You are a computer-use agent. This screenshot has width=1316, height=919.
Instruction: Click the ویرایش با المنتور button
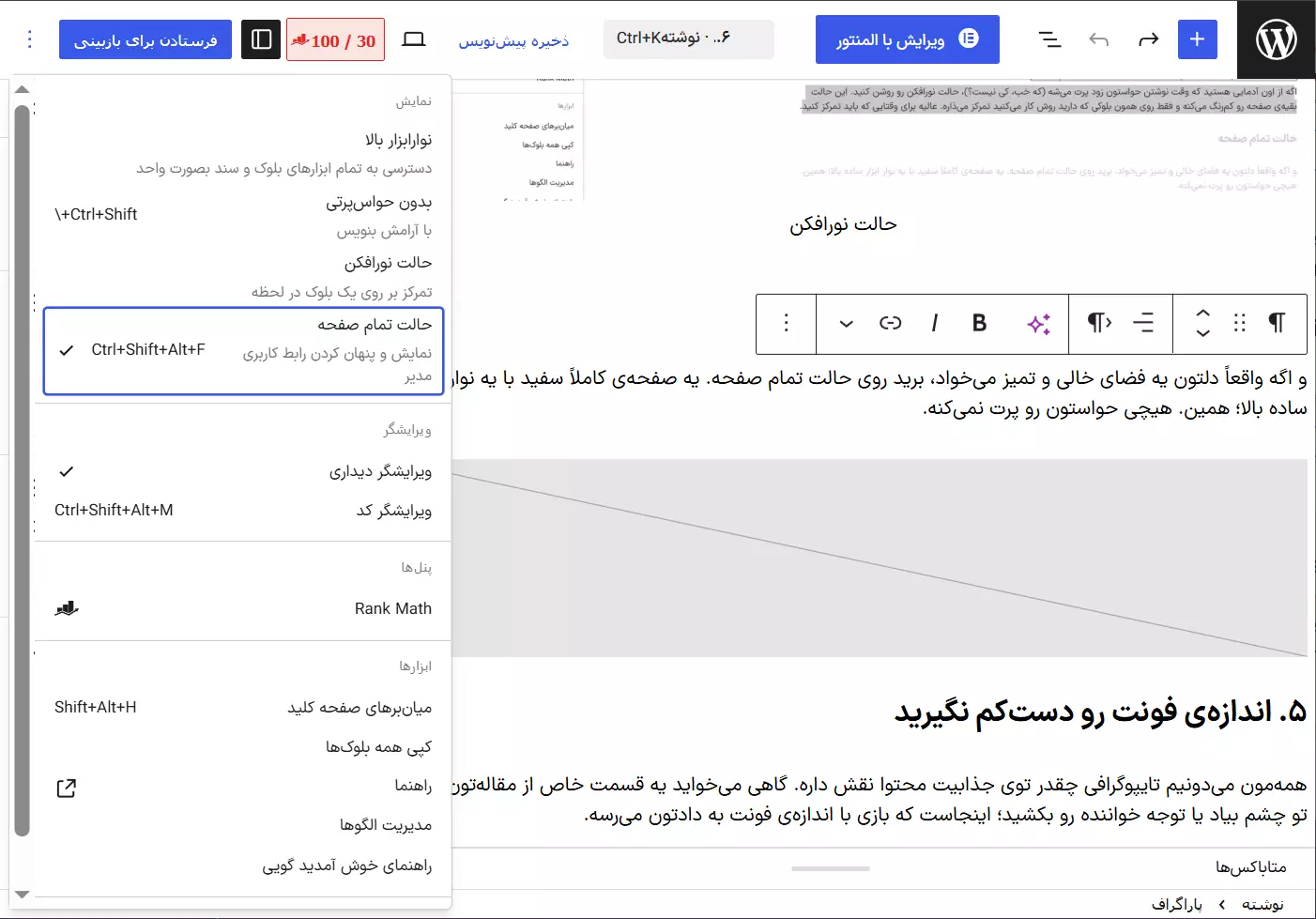click(x=907, y=39)
